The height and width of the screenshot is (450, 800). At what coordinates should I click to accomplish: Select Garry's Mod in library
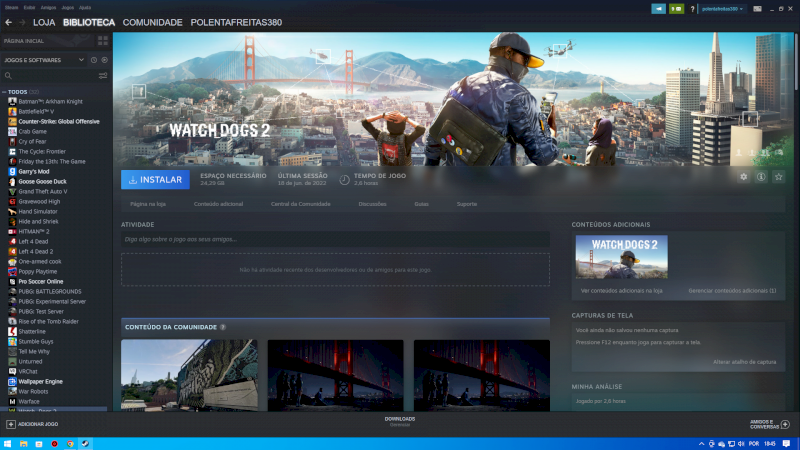click(x=34, y=171)
